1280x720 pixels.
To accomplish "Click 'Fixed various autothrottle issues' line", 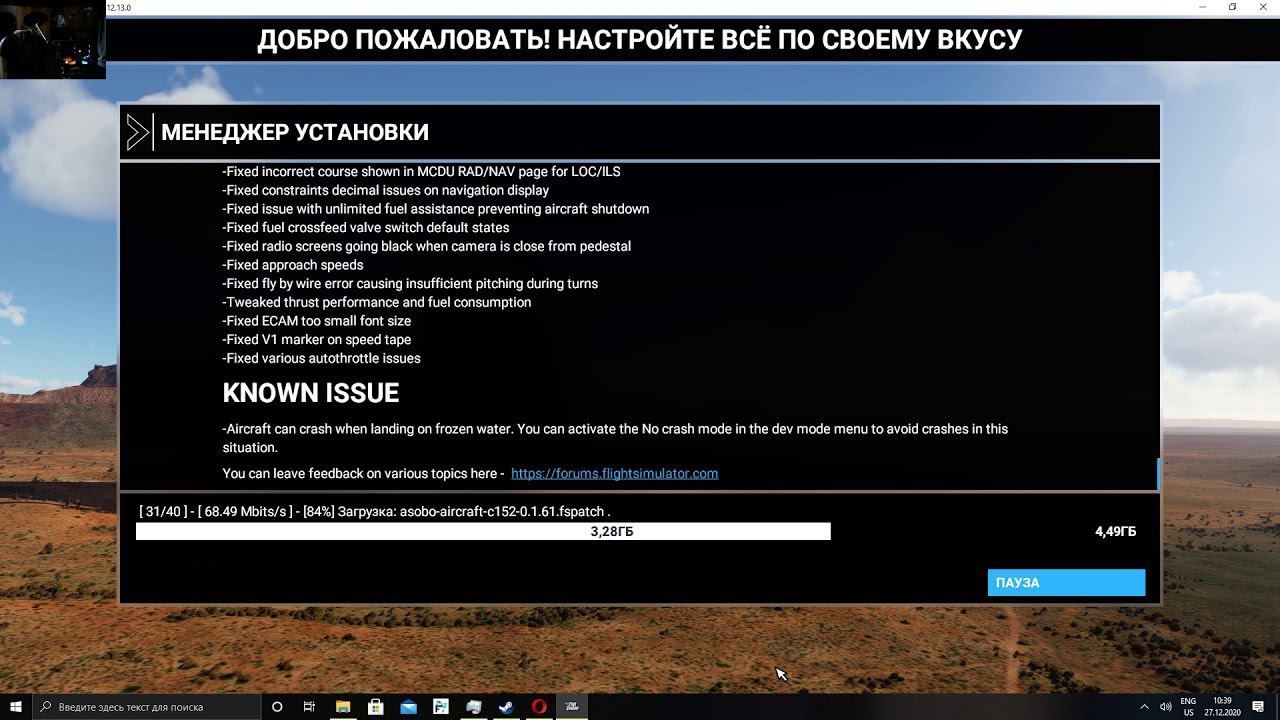I will point(321,358).
